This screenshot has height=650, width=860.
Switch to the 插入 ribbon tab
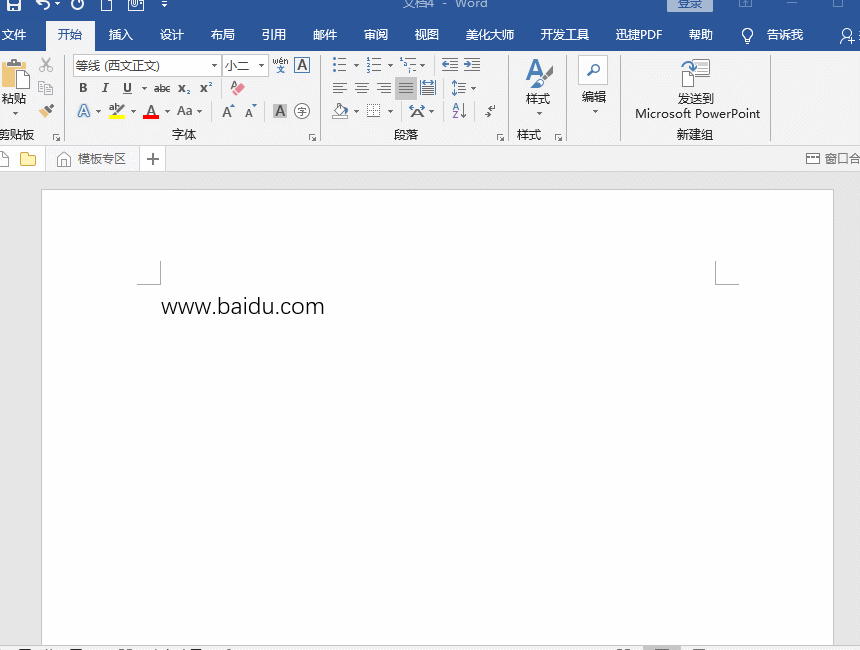pos(120,33)
